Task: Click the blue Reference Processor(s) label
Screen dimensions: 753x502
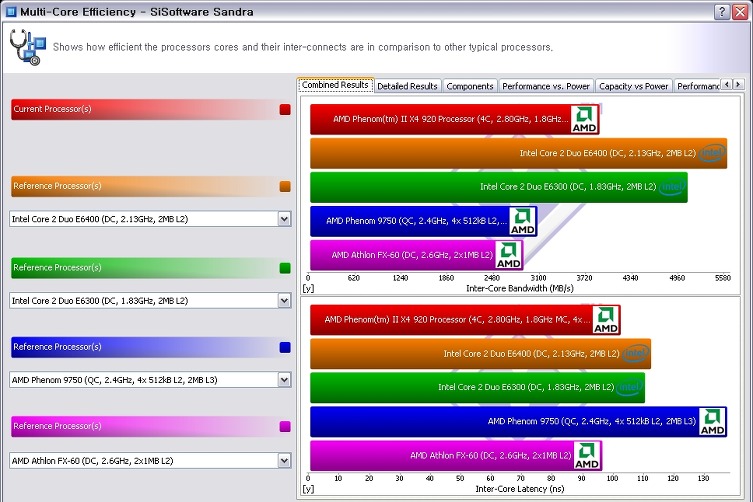Action: 57,347
